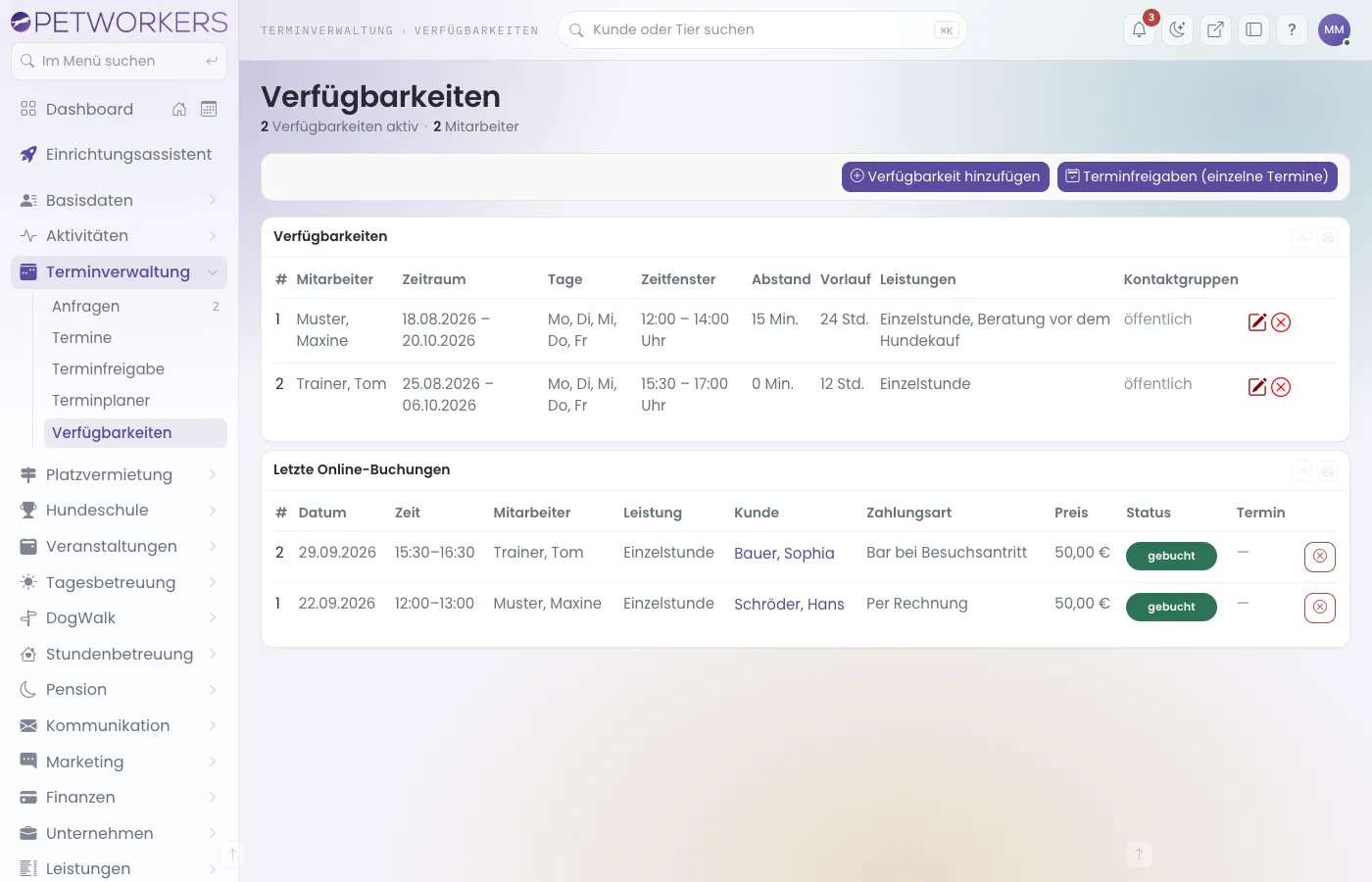Open Terminfreigabe submenu item

[x=135, y=368]
